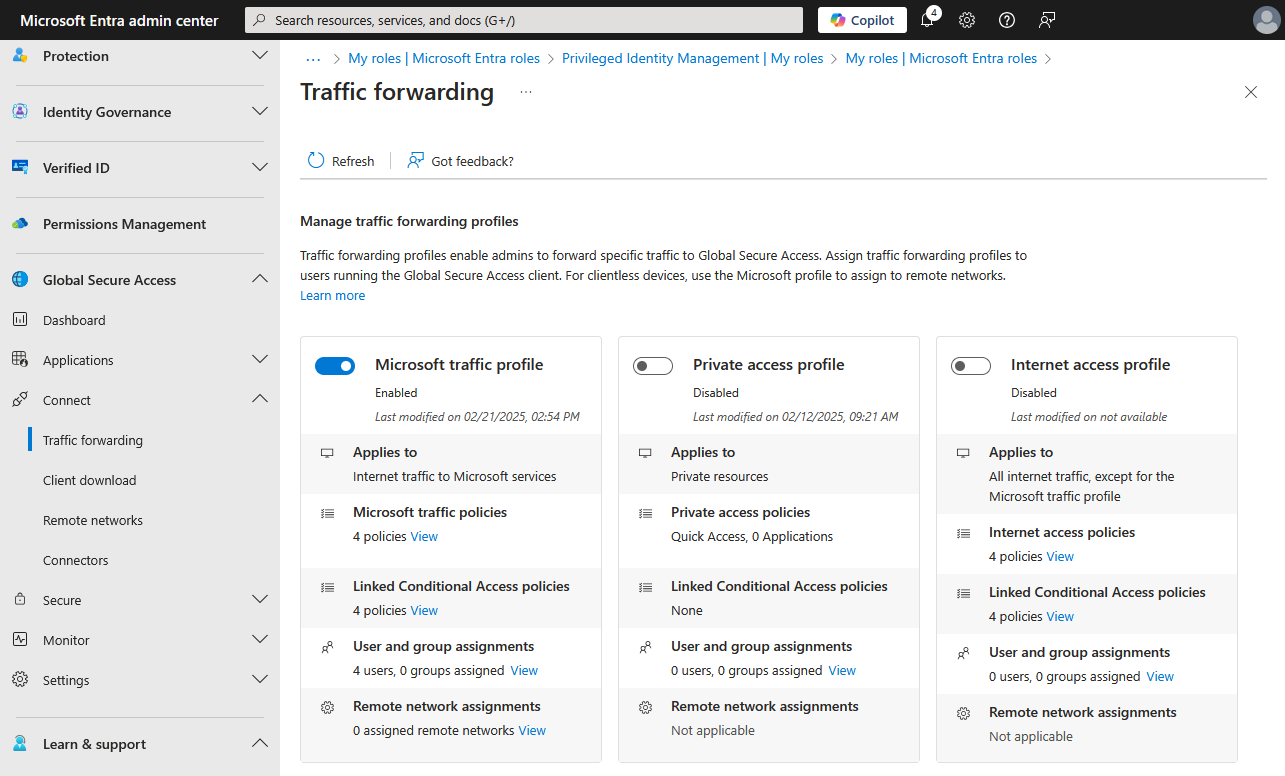The width and height of the screenshot is (1285, 776).
Task: Enable the Private access profile toggle
Action: 653,366
